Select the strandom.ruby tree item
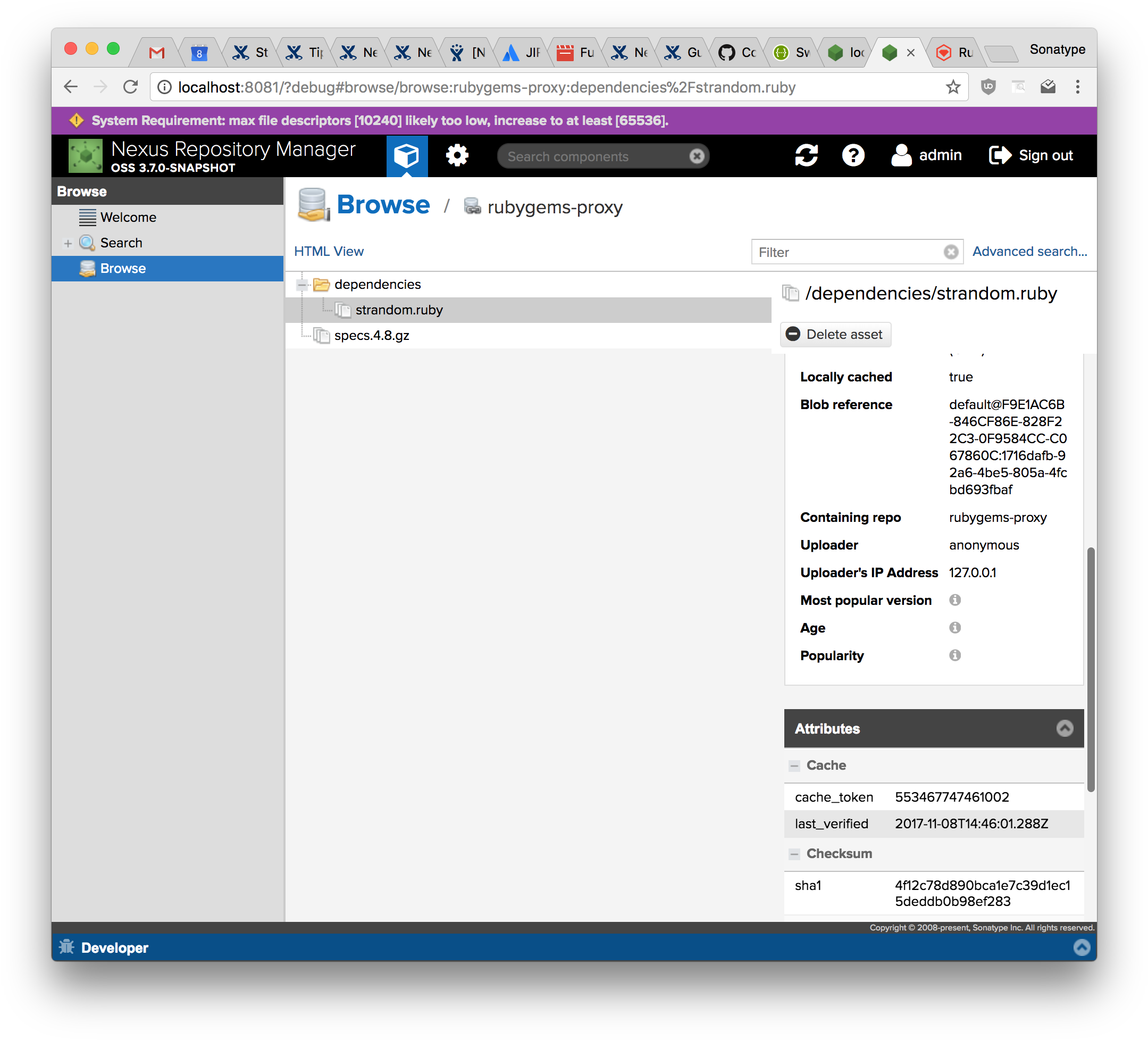1148x1040 pixels. tap(399, 309)
